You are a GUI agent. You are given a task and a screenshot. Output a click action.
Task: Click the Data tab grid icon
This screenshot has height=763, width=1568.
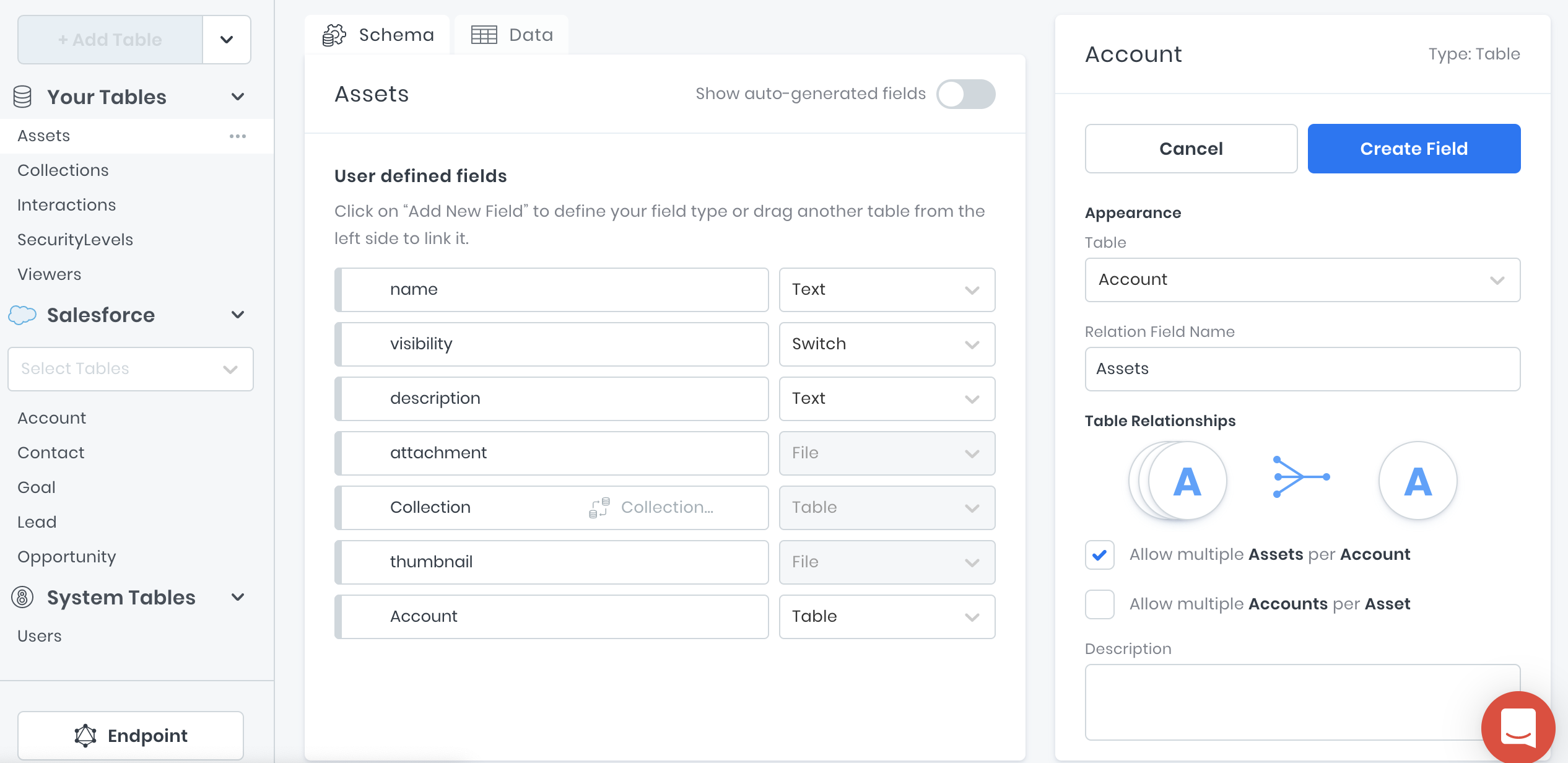(x=484, y=35)
